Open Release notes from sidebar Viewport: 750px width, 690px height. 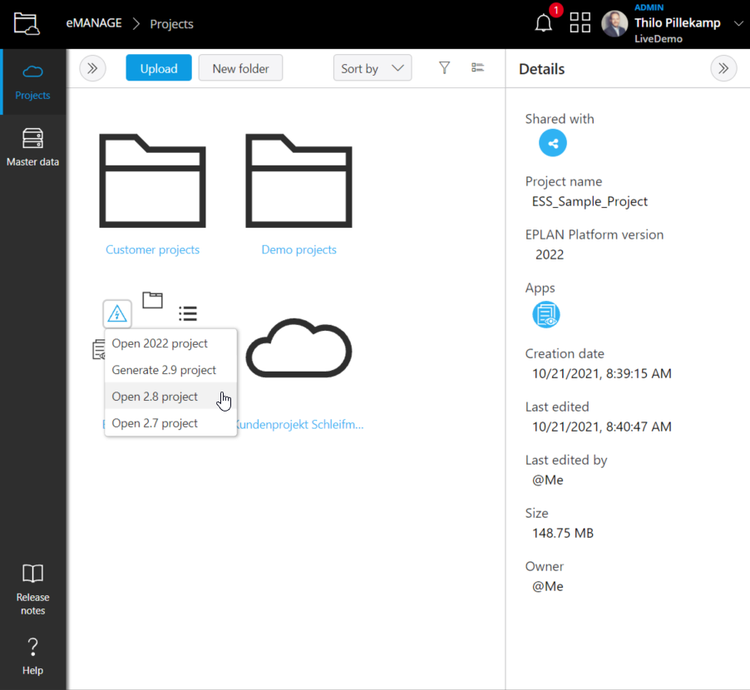[33, 589]
